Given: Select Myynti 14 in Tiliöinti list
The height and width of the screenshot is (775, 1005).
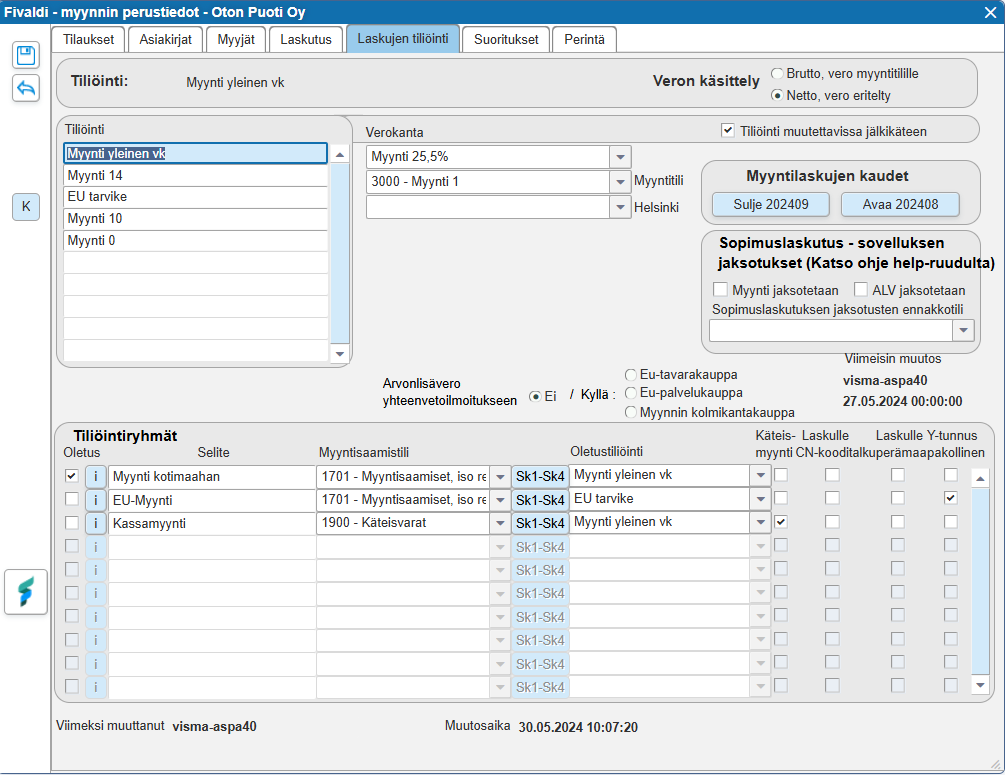Looking at the screenshot, I should pos(195,176).
